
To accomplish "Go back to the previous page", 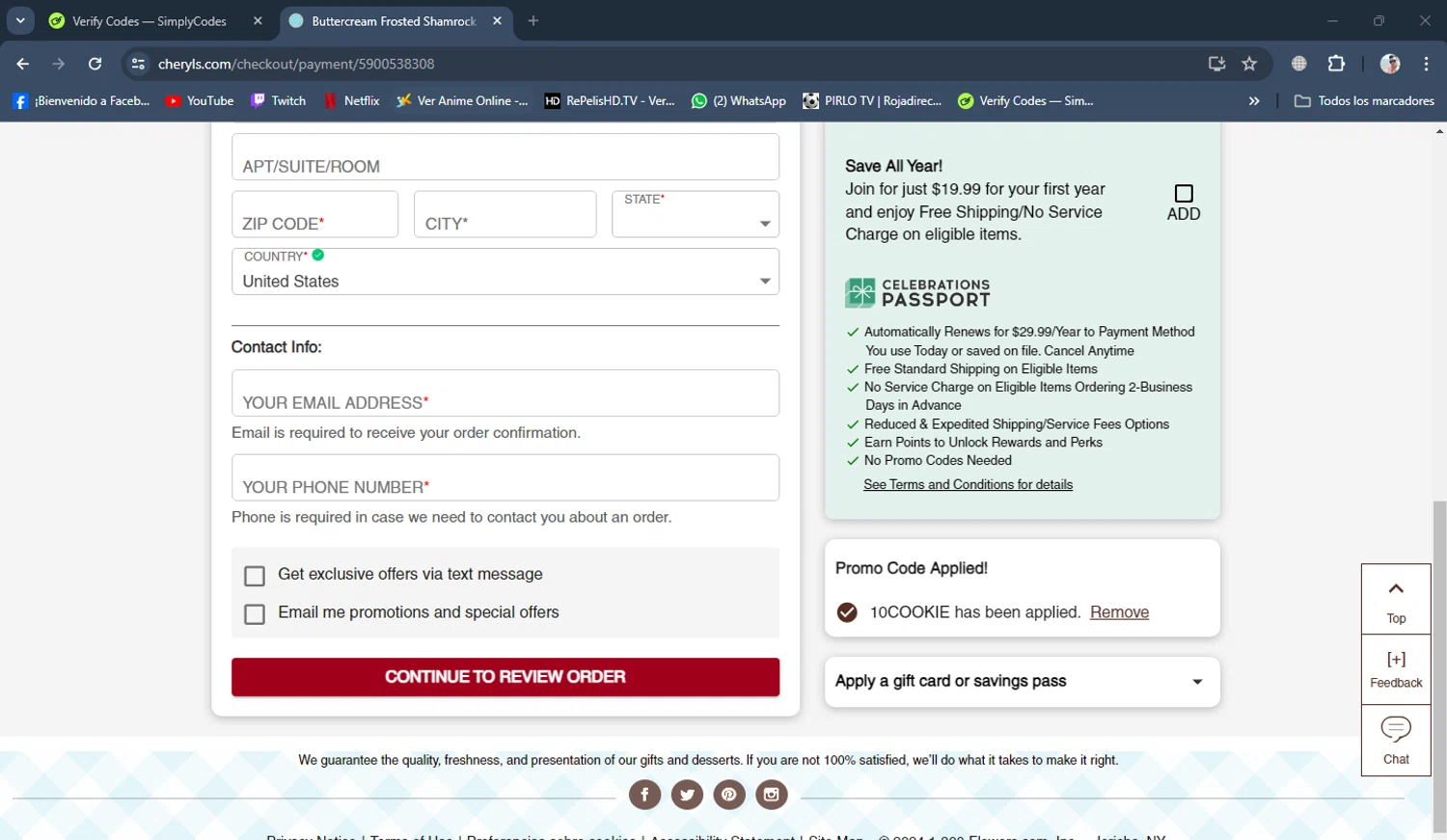I will coord(23,64).
